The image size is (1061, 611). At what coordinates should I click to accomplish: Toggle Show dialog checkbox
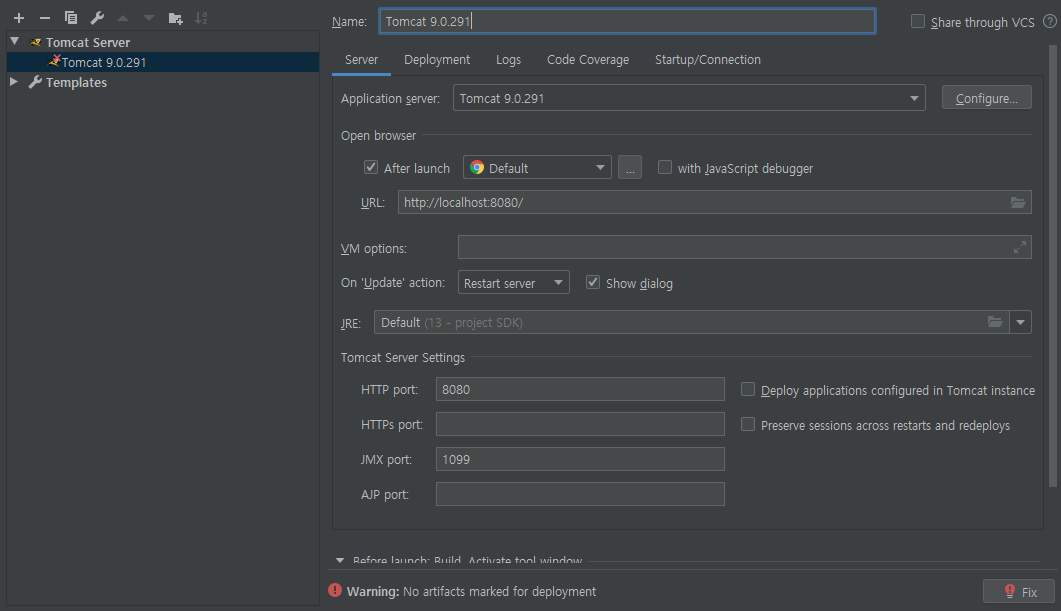593,282
